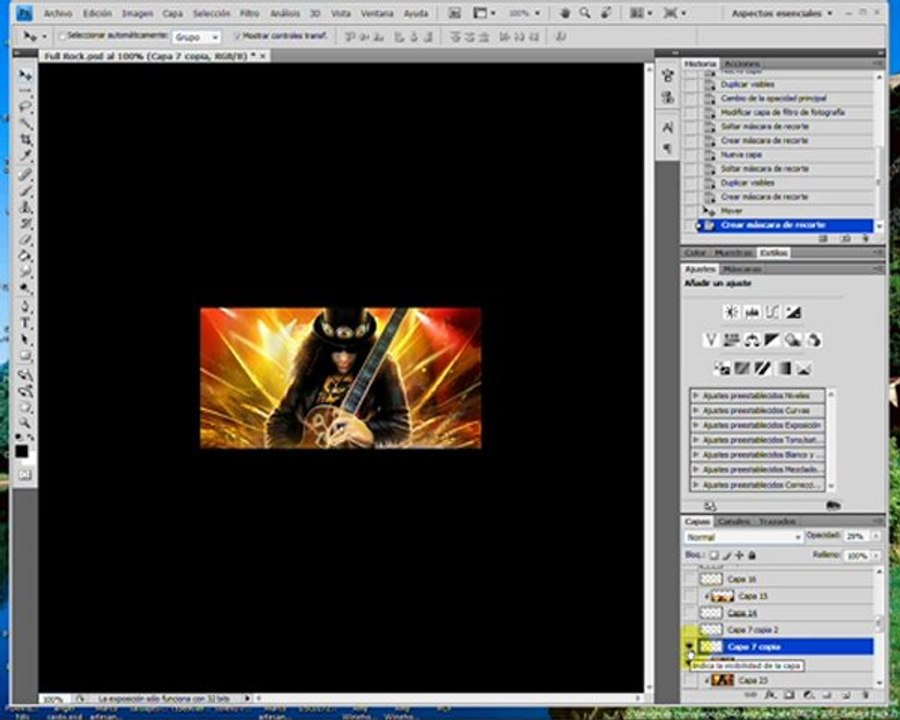The width and height of the screenshot is (900, 720).
Task: Uncheck Mostrar controles transf. checkbox
Action: pos(237,36)
